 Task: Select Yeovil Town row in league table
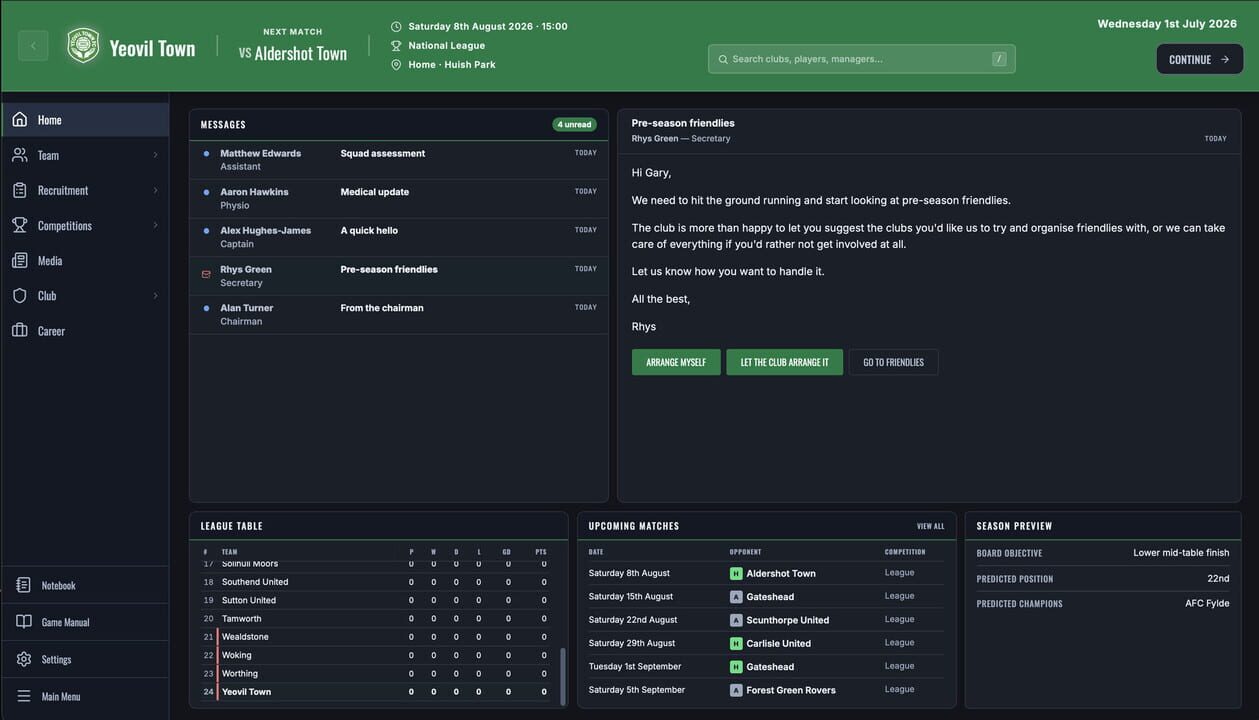tap(375, 692)
